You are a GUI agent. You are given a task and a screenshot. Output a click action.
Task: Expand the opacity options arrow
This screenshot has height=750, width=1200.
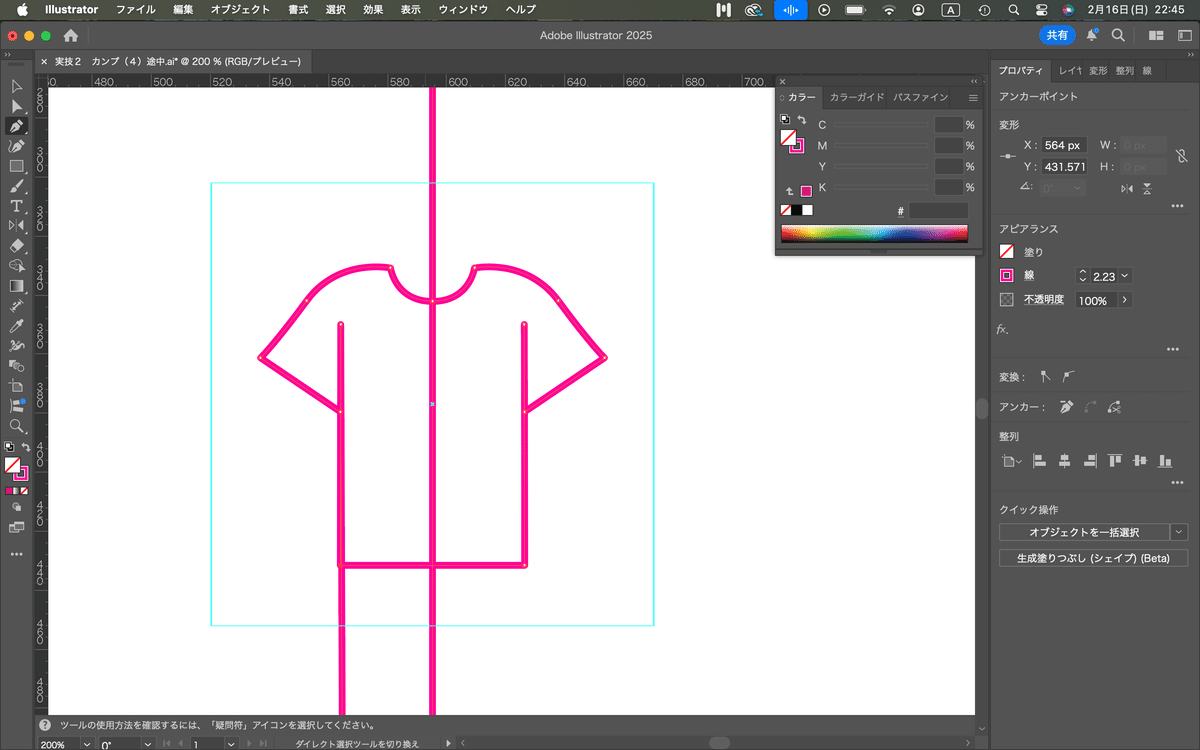[1125, 300]
